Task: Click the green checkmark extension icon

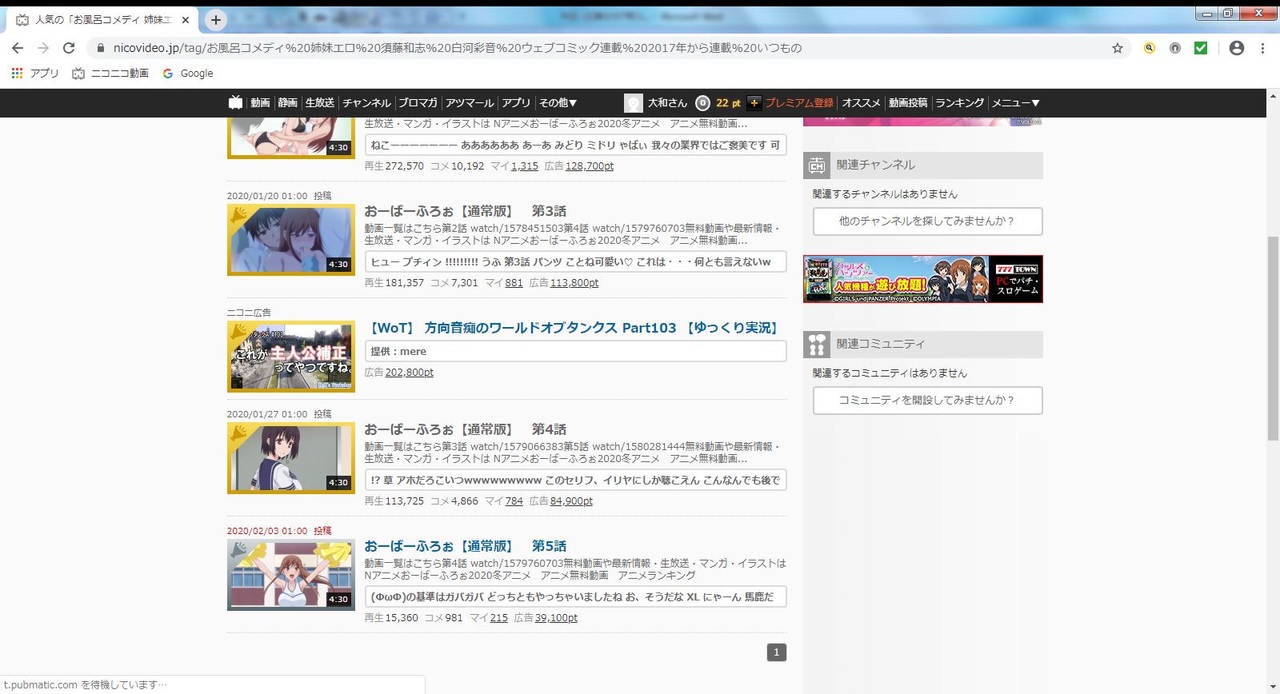Action: (1201, 48)
